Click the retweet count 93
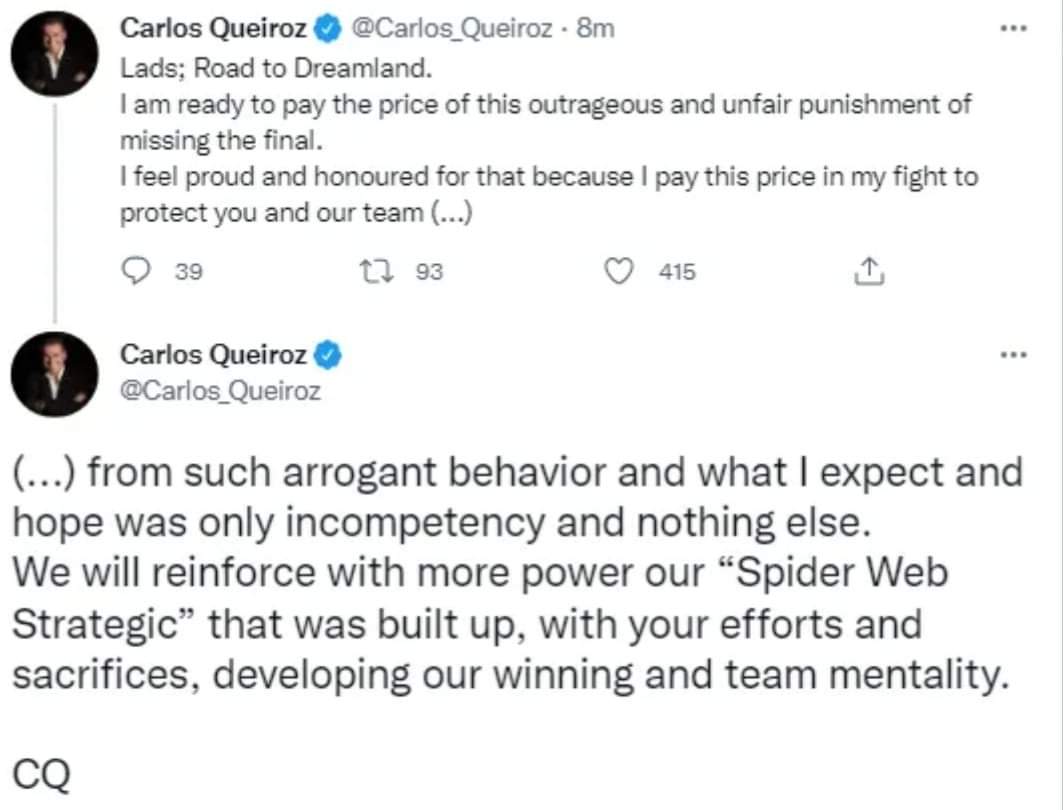1063x810 pixels. pos(429,272)
